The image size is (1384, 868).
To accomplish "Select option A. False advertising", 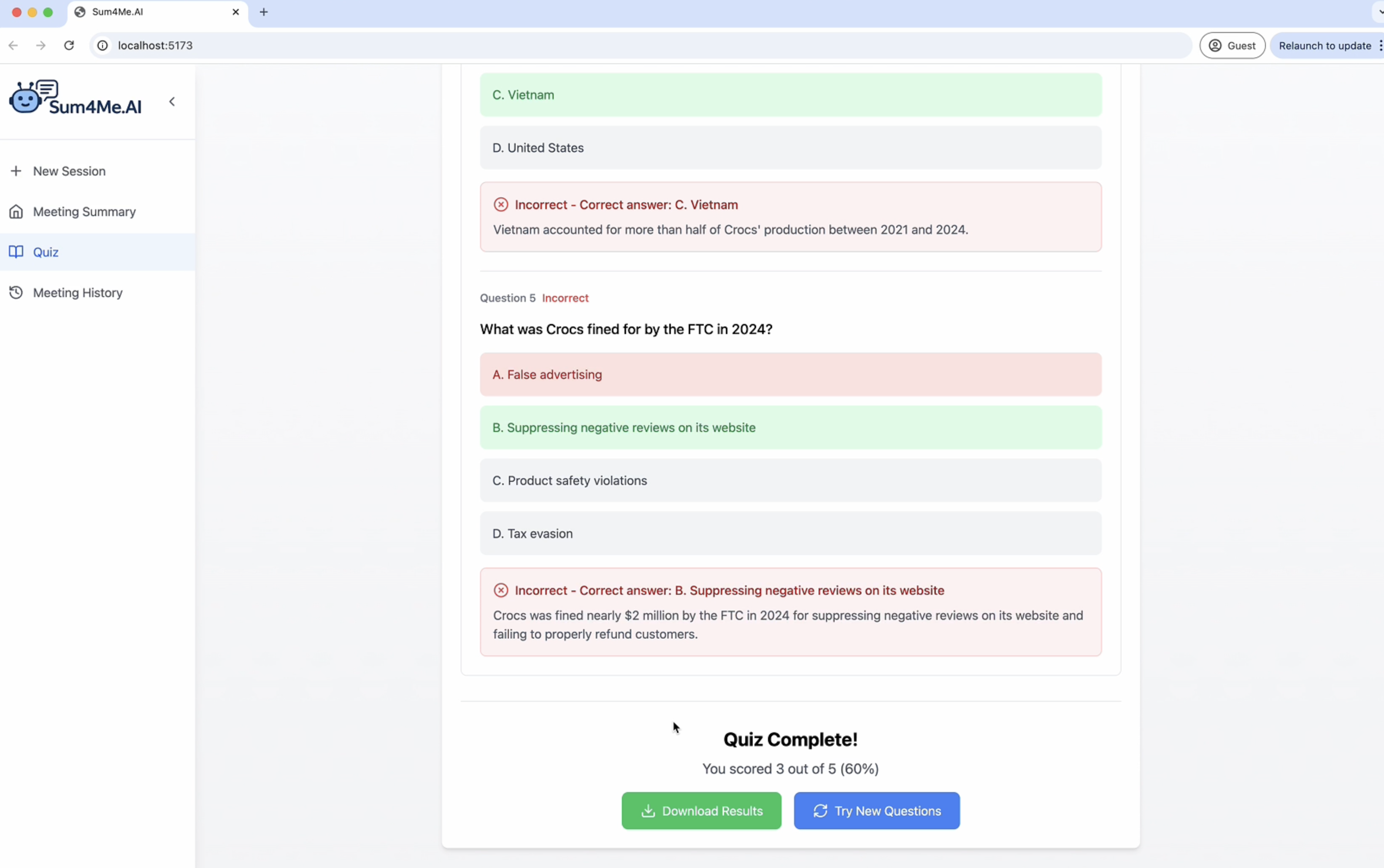I will click(x=790, y=374).
